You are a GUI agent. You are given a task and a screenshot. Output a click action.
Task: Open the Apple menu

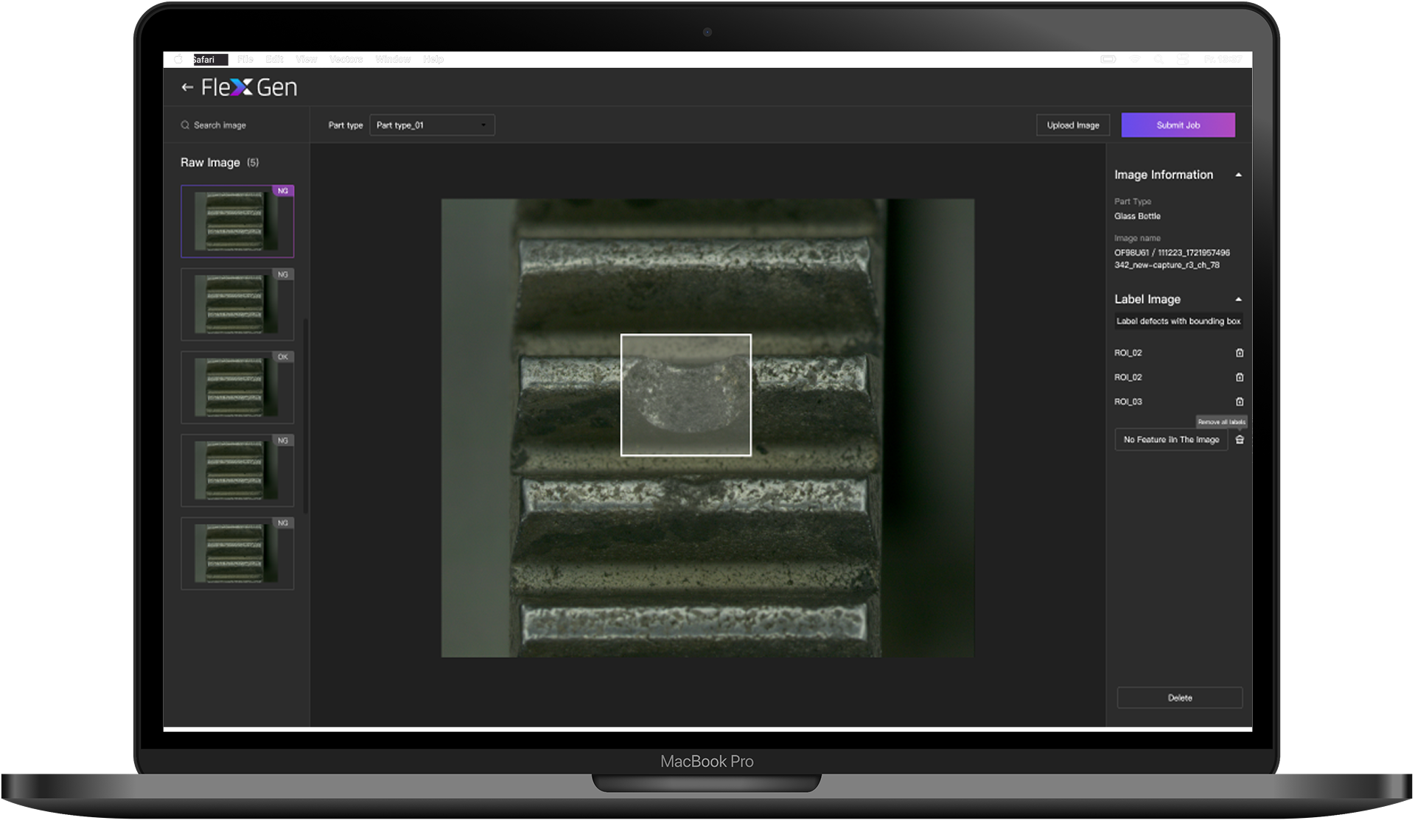click(178, 59)
